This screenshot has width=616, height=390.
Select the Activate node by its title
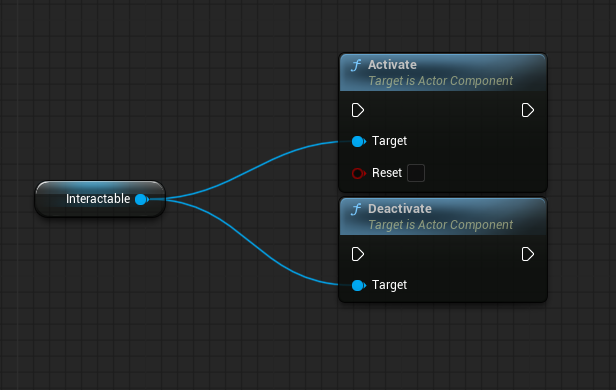[392, 65]
